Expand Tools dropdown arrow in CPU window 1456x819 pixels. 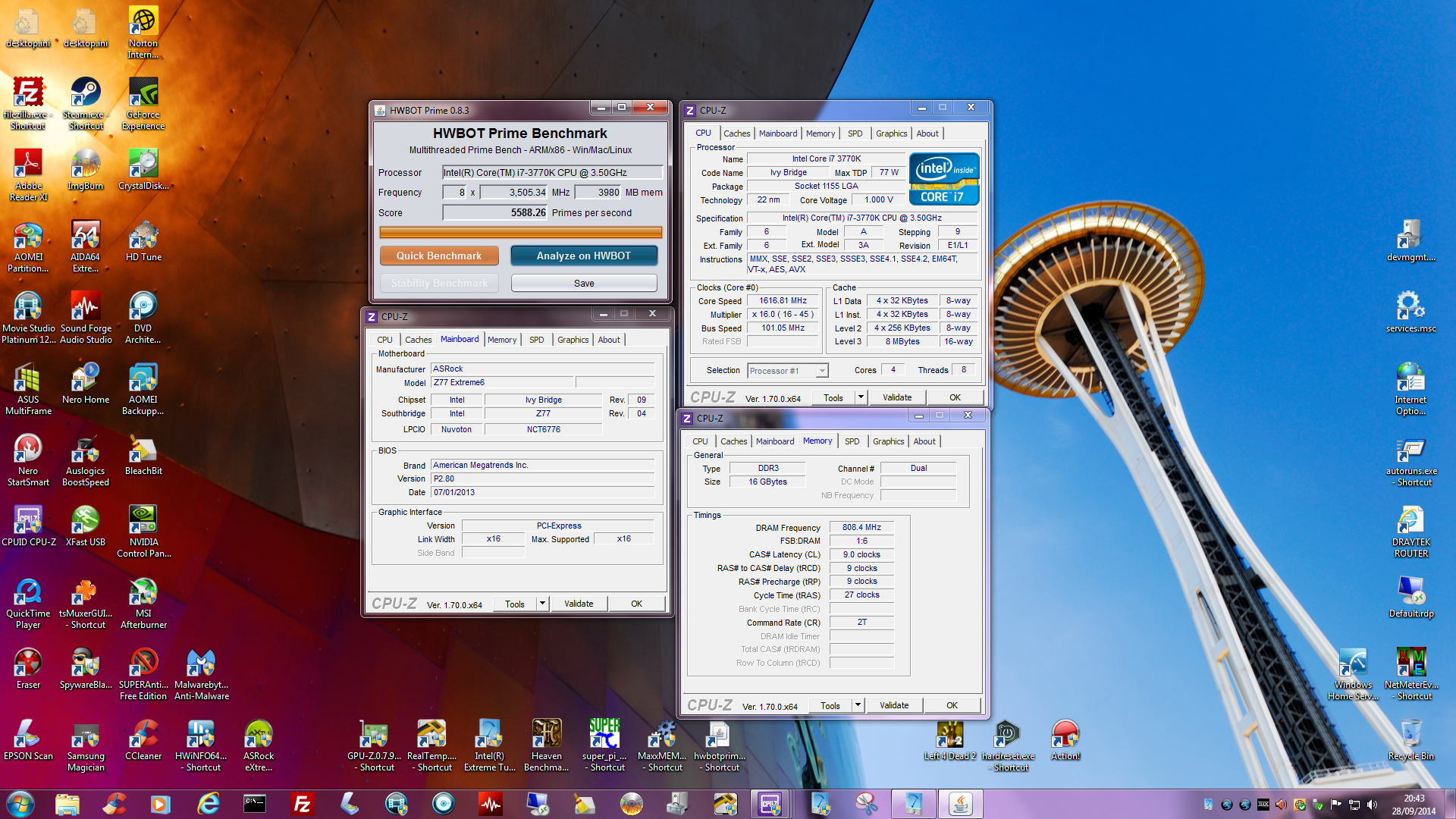pos(861,397)
